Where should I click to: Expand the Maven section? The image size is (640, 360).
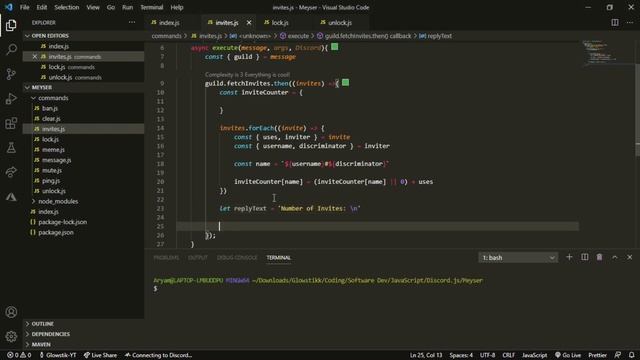[x=83, y=344]
